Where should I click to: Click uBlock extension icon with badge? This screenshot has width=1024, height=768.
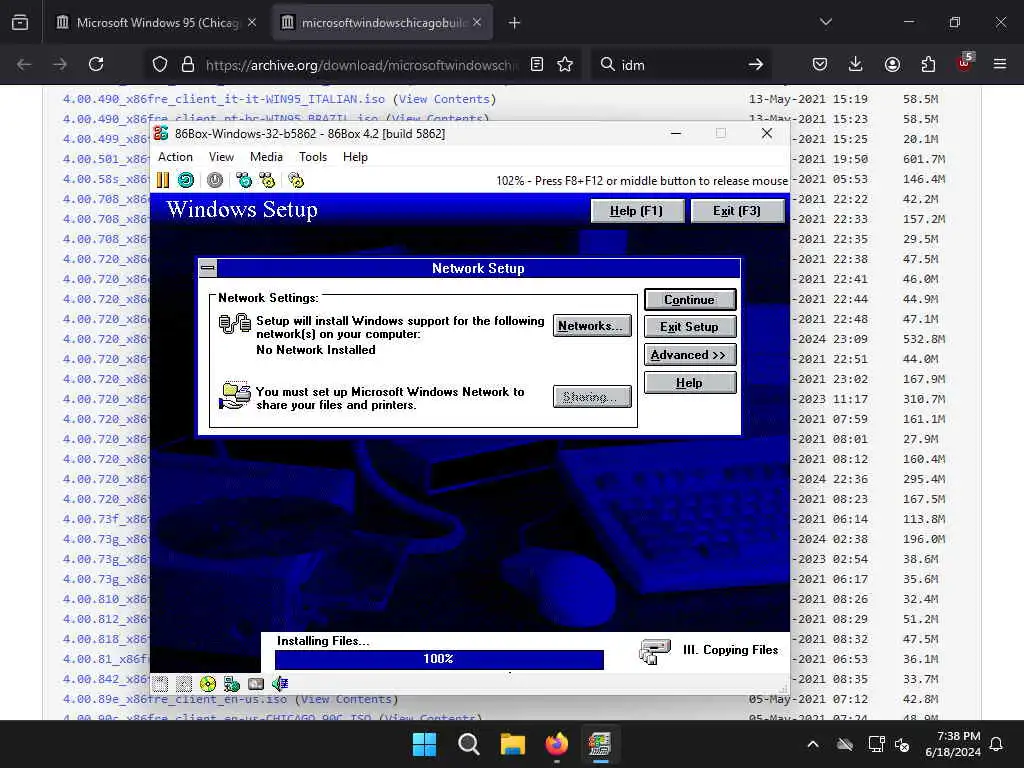click(965, 63)
